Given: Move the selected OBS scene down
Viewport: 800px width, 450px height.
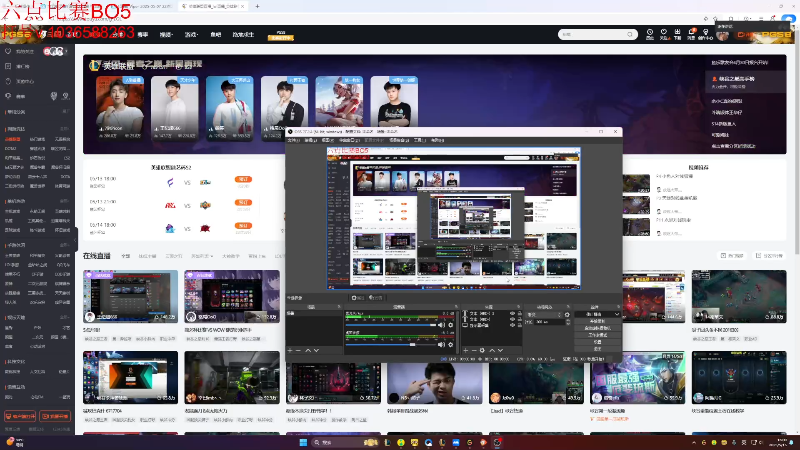Looking at the screenshot, I should [x=316, y=351].
